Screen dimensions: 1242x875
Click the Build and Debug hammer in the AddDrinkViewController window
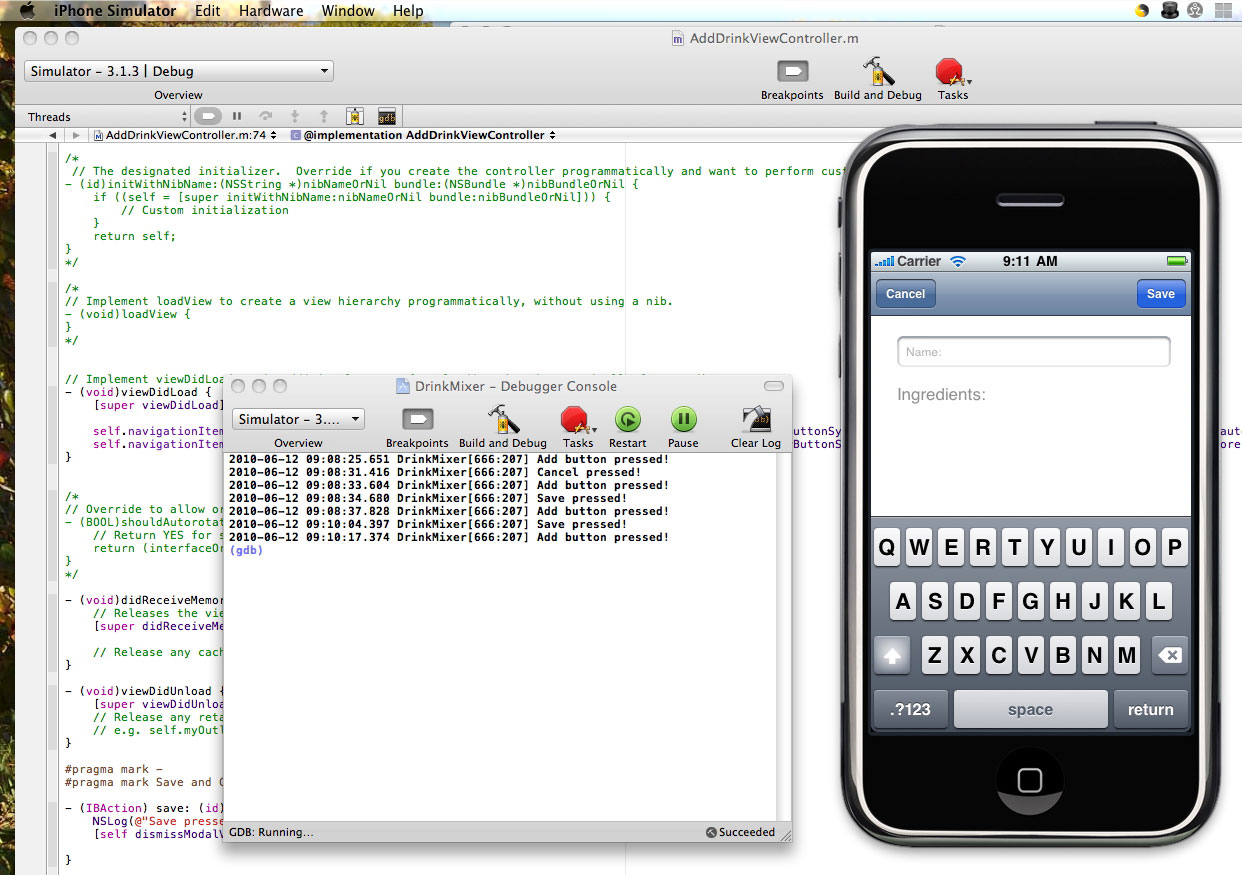tap(878, 72)
